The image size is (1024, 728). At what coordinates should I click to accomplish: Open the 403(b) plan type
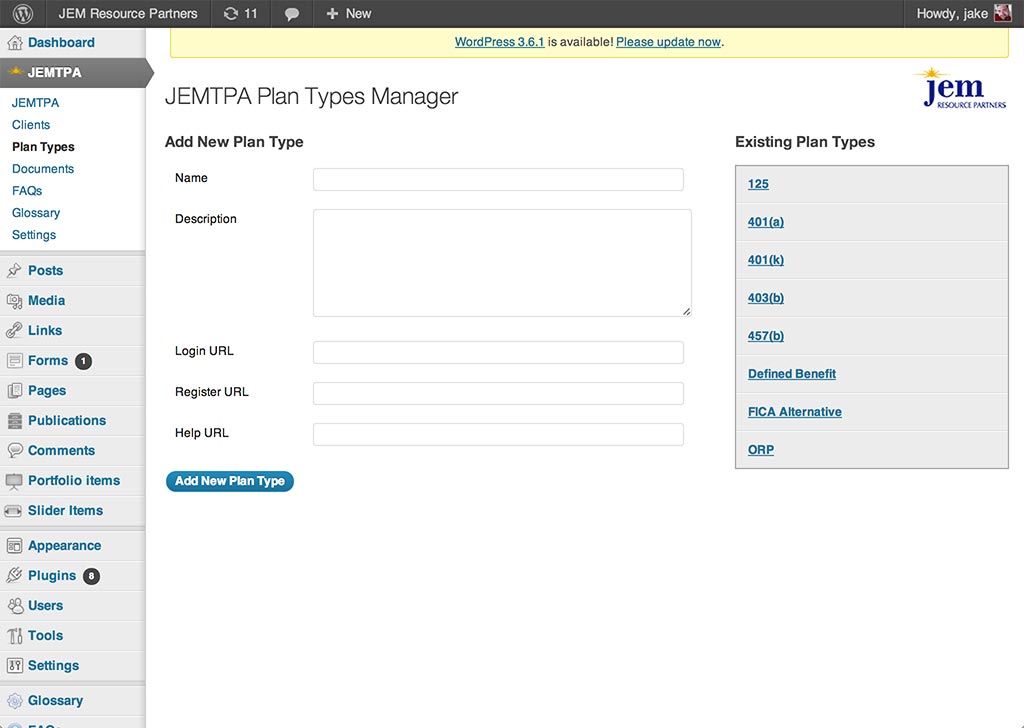pyautogui.click(x=766, y=298)
